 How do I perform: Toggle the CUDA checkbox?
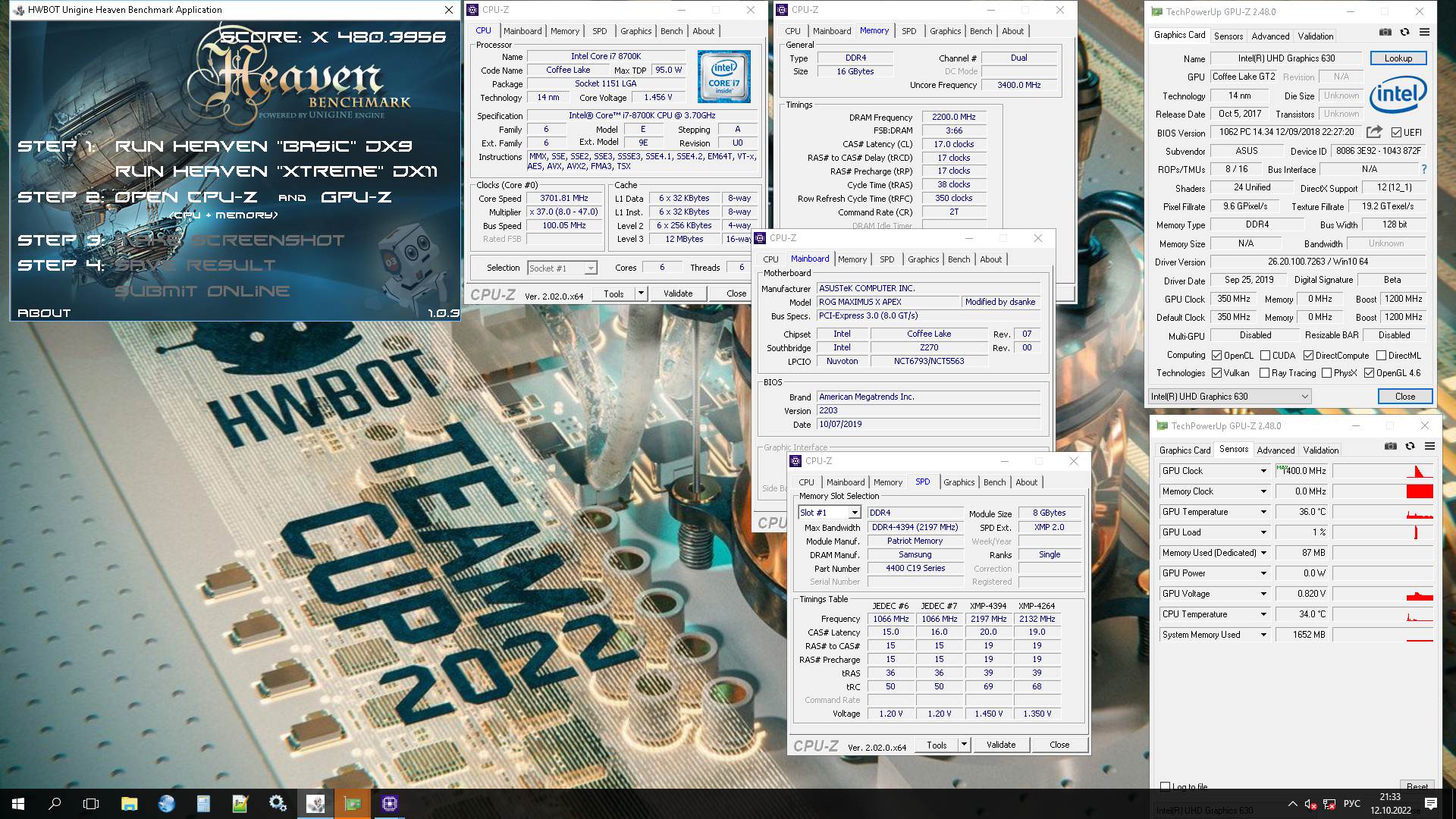pos(1265,355)
